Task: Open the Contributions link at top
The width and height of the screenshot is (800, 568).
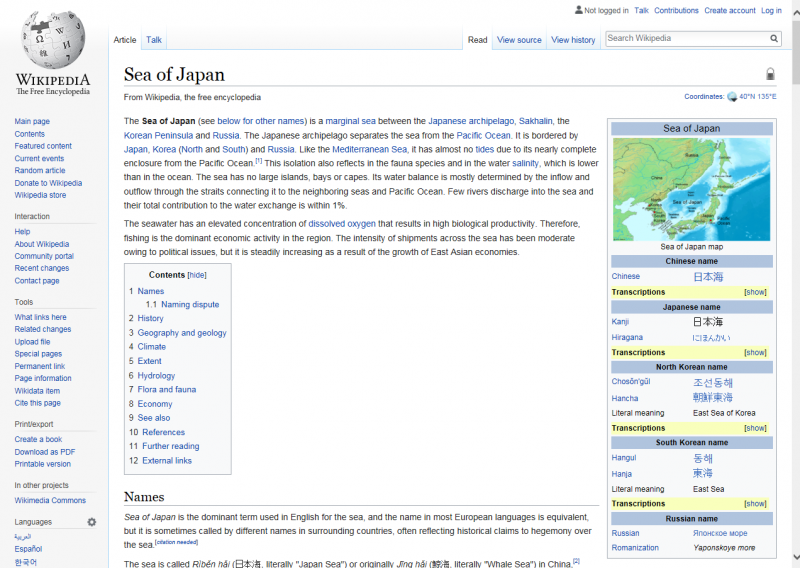Action: [x=676, y=10]
